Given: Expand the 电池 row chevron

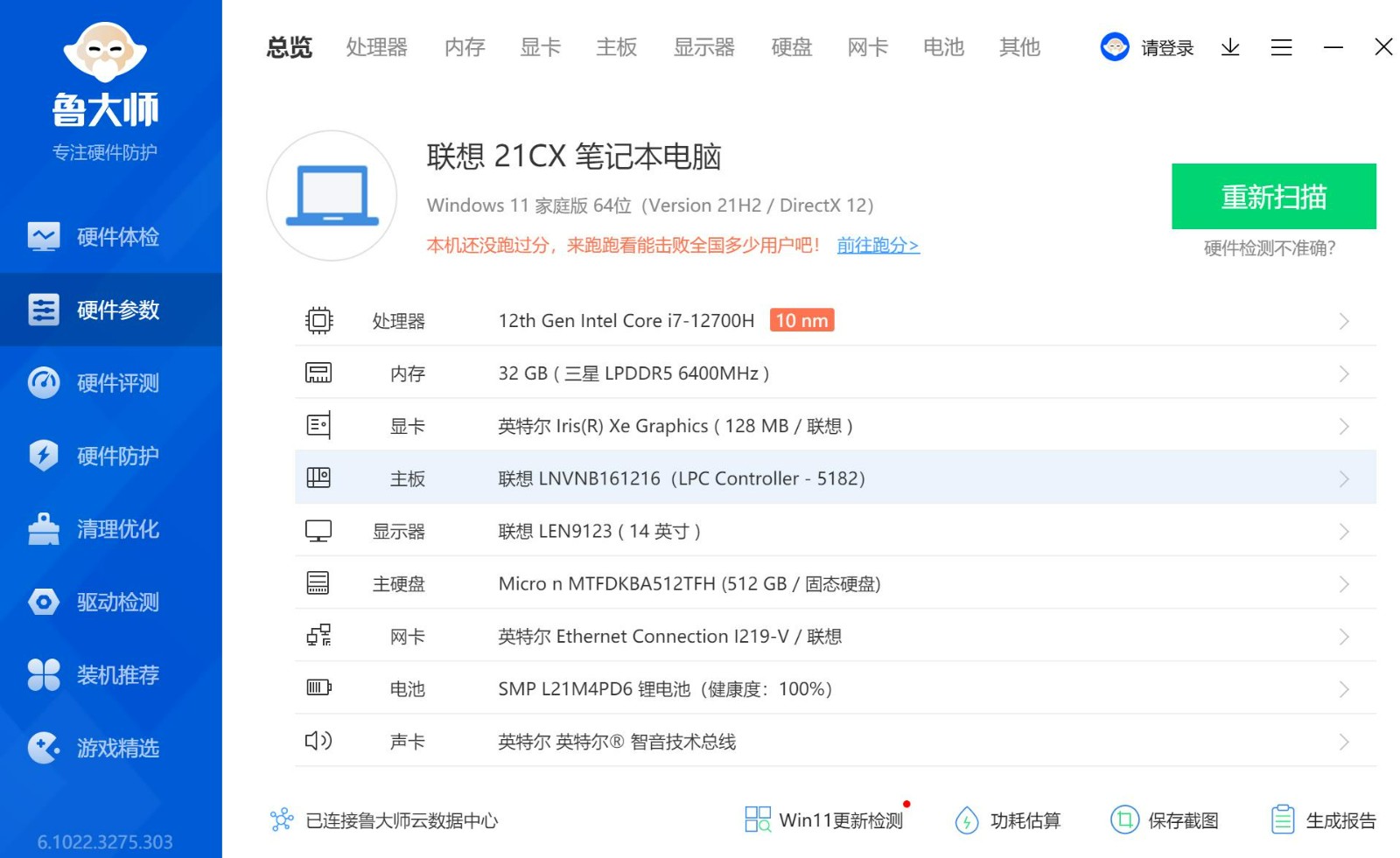Looking at the screenshot, I should pyautogui.click(x=1344, y=689).
